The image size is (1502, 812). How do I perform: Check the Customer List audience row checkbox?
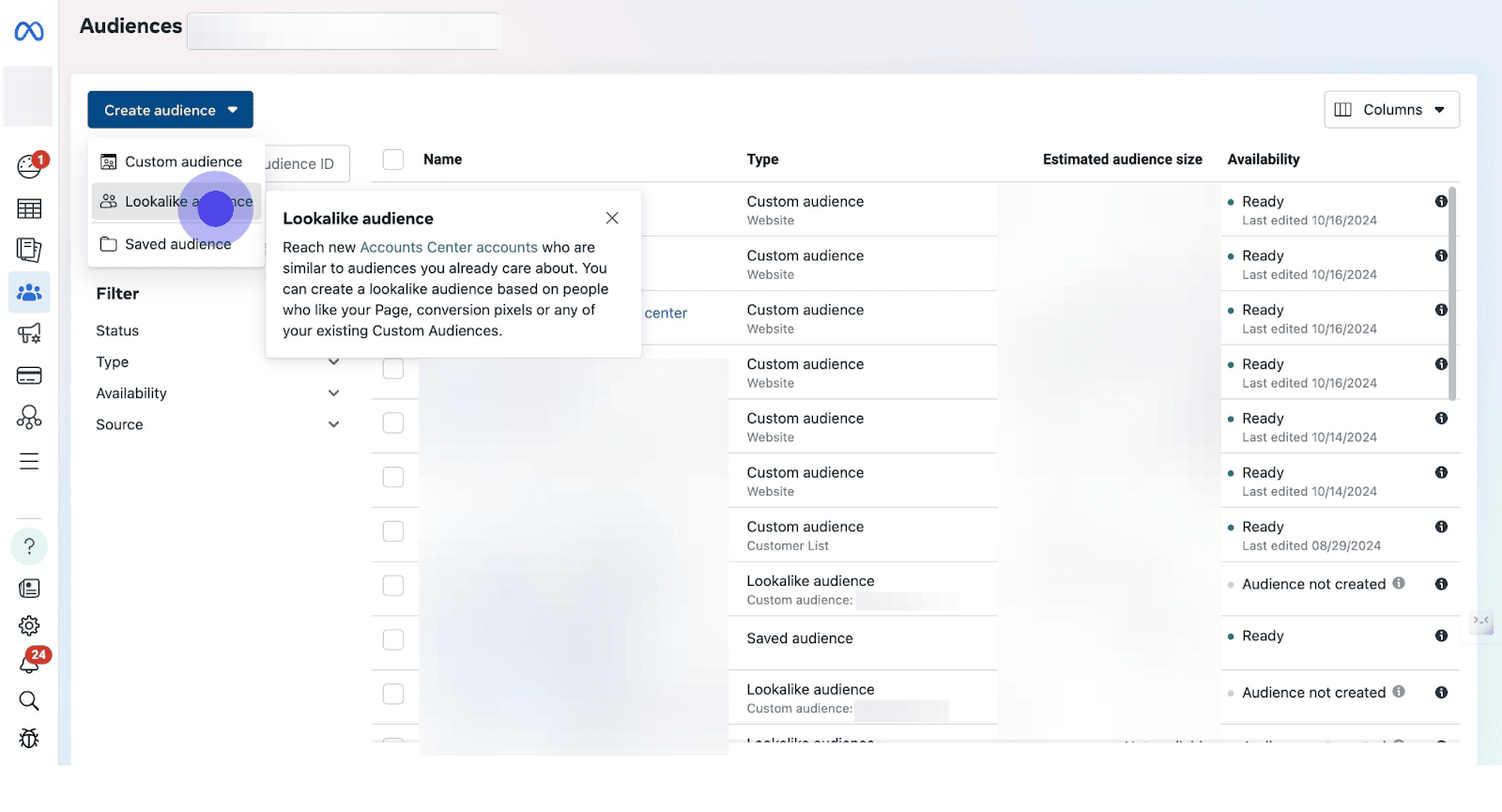pos(393,531)
